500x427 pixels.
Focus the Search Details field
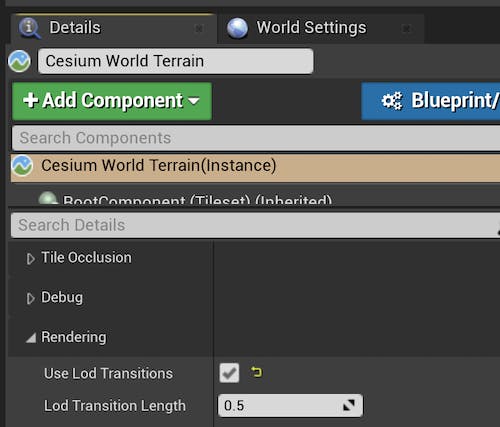coord(255,225)
